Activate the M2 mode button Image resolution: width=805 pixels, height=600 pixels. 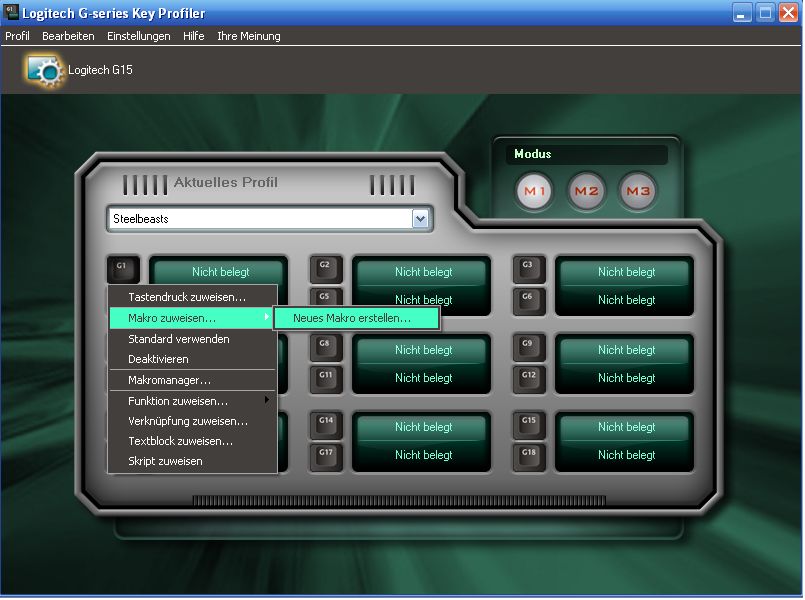[586, 191]
